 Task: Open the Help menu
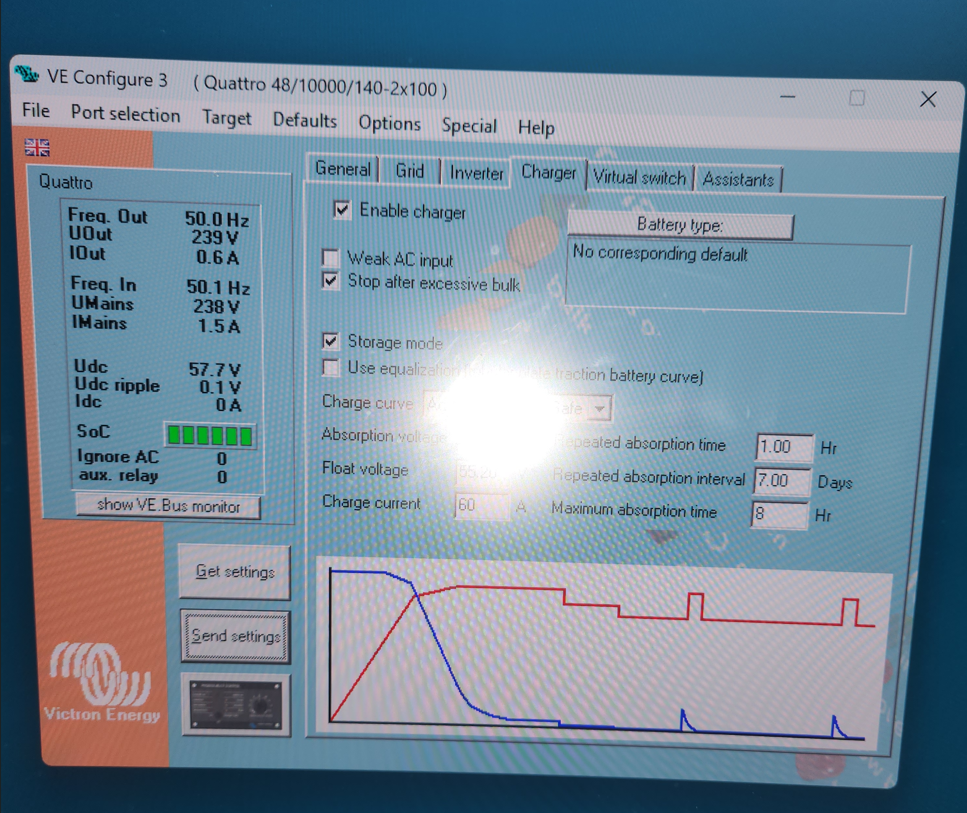[x=536, y=128]
